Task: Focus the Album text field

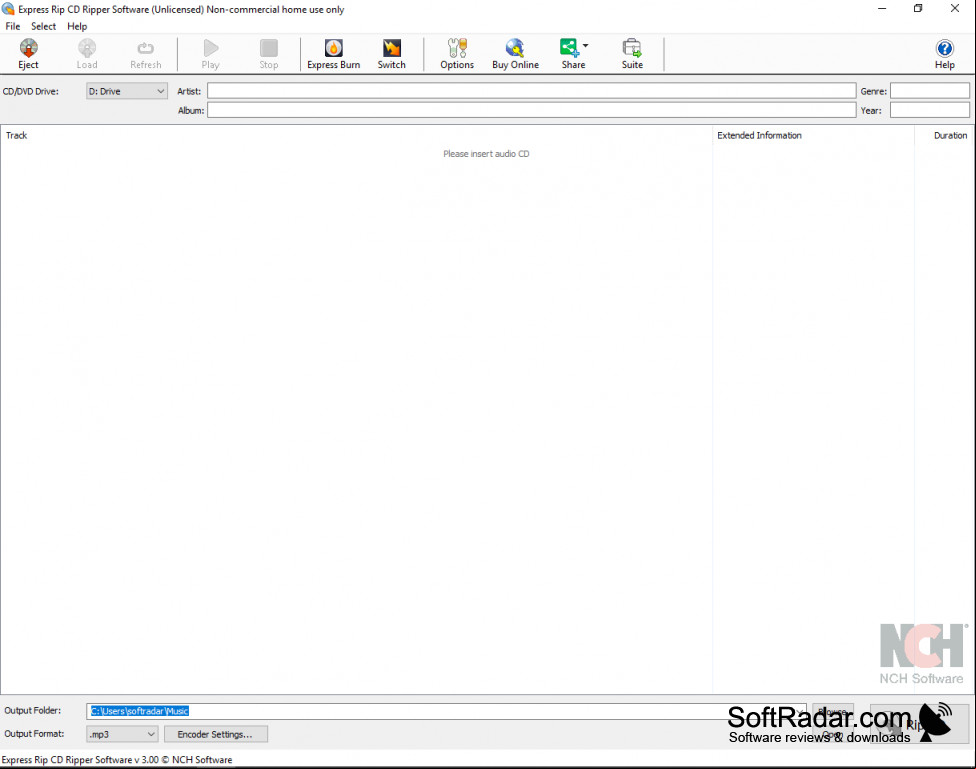Action: click(532, 110)
